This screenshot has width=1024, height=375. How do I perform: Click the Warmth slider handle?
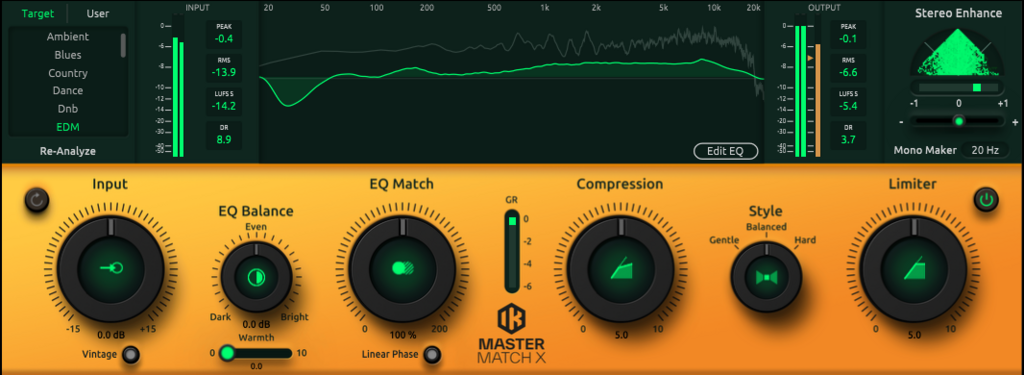(227, 353)
